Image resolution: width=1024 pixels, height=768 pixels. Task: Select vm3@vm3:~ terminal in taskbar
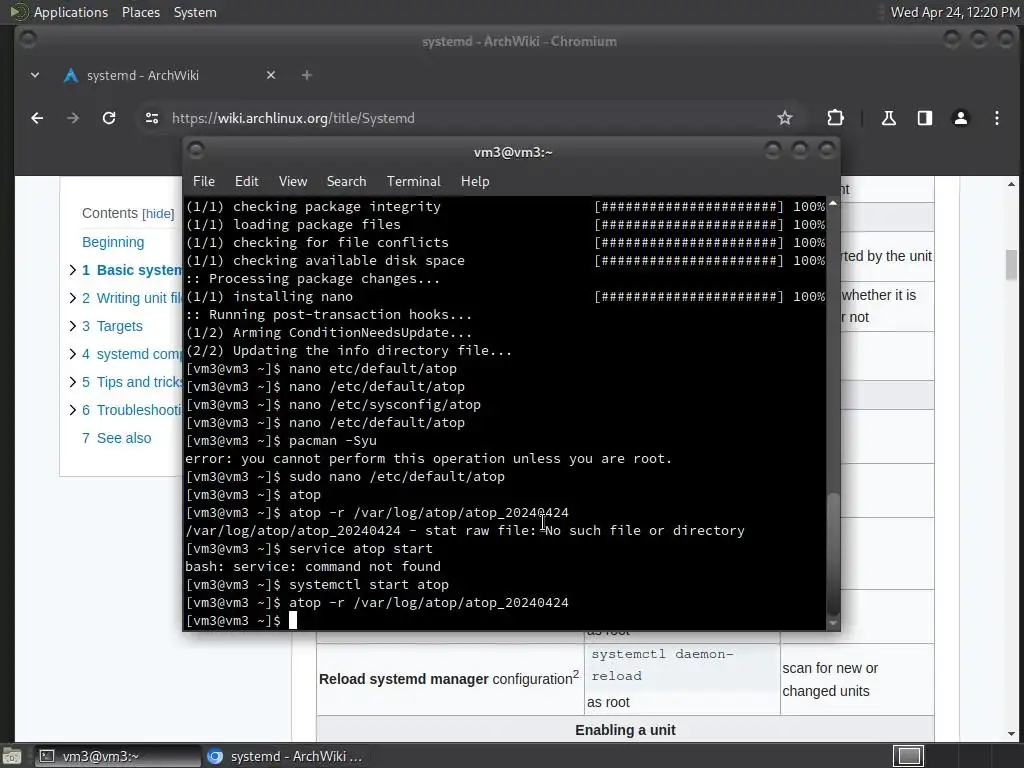click(117, 756)
